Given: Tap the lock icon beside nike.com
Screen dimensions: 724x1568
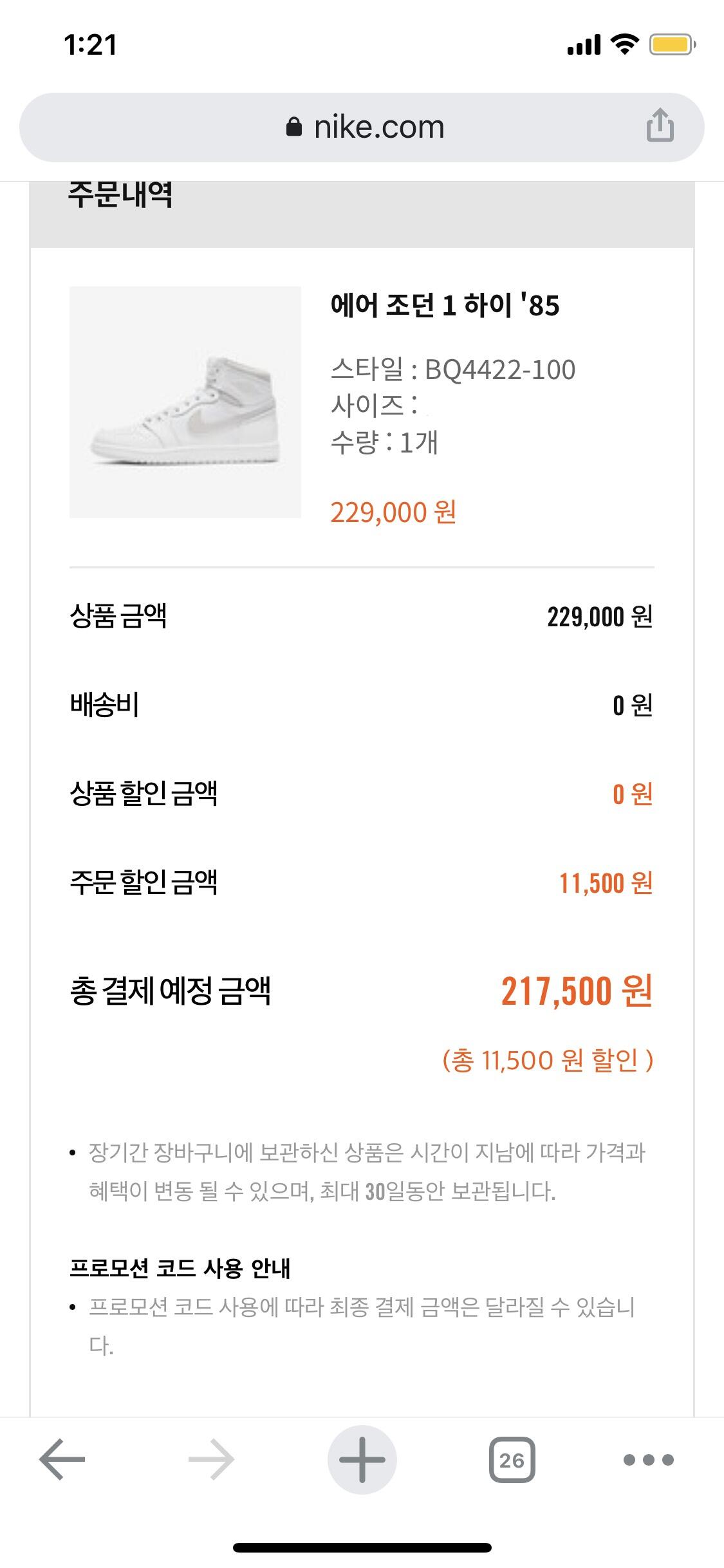Looking at the screenshot, I should [293, 127].
